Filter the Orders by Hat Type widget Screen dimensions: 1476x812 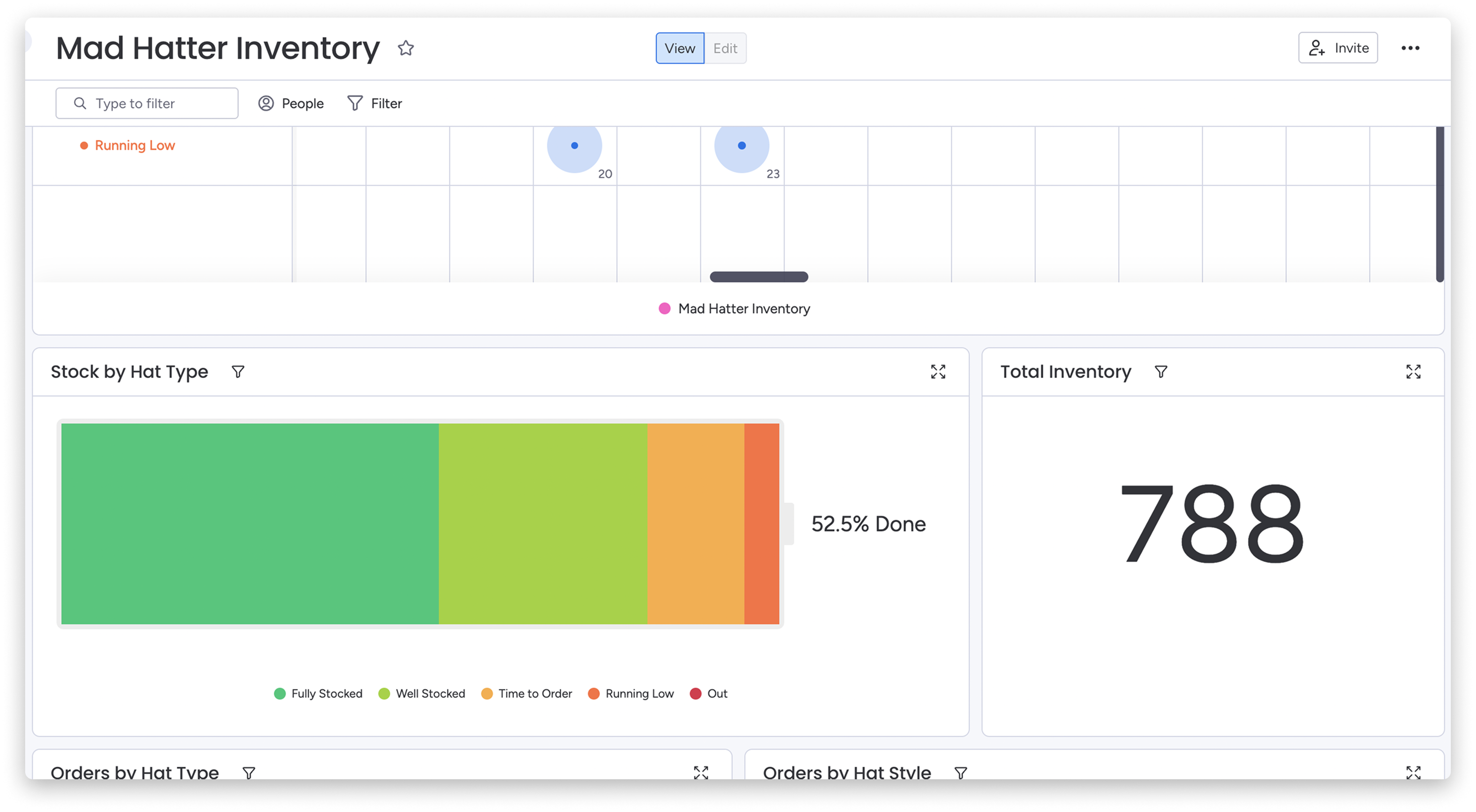point(249,772)
